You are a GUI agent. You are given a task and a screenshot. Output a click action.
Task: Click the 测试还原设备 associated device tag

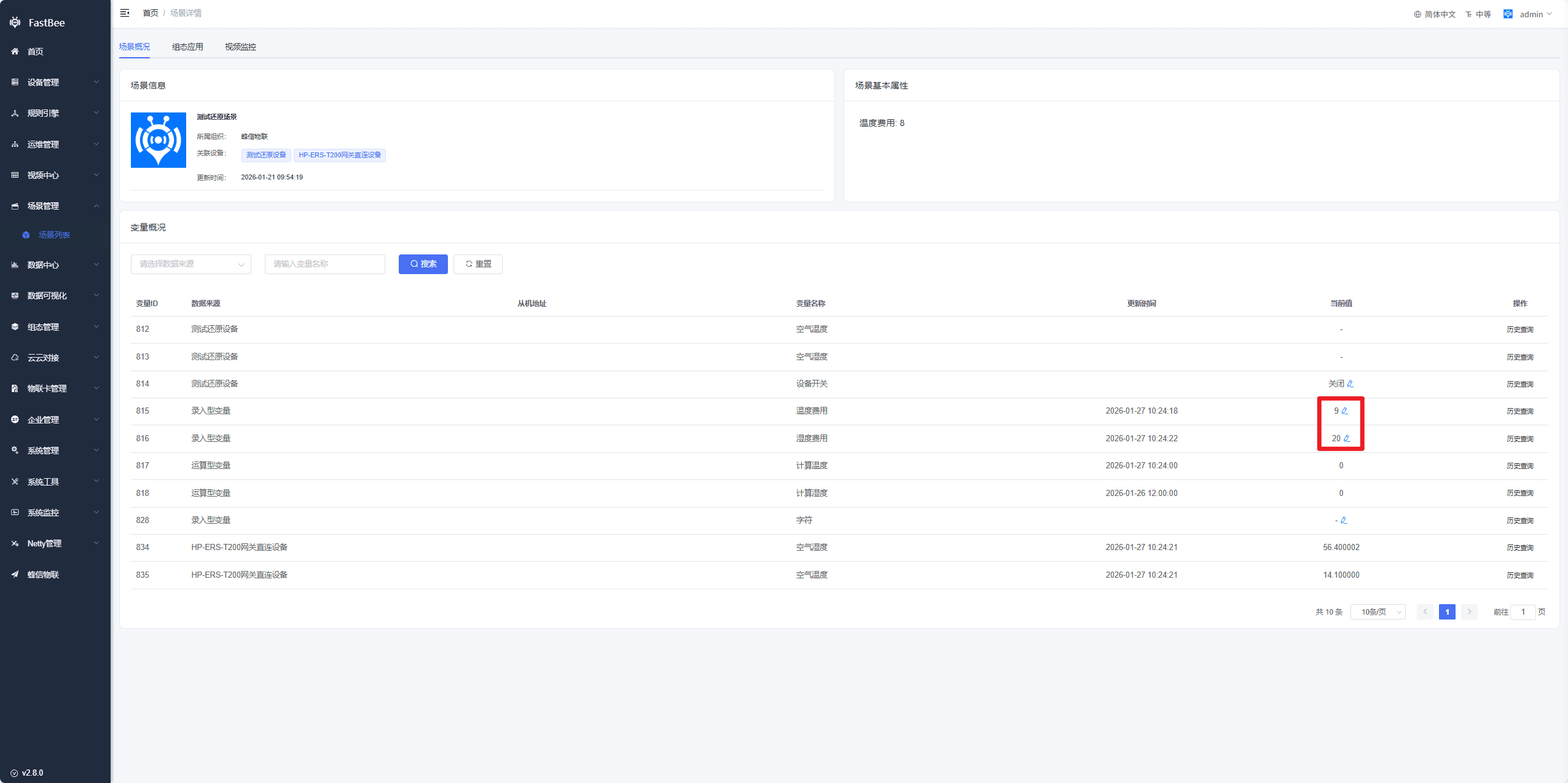point(266,155)
